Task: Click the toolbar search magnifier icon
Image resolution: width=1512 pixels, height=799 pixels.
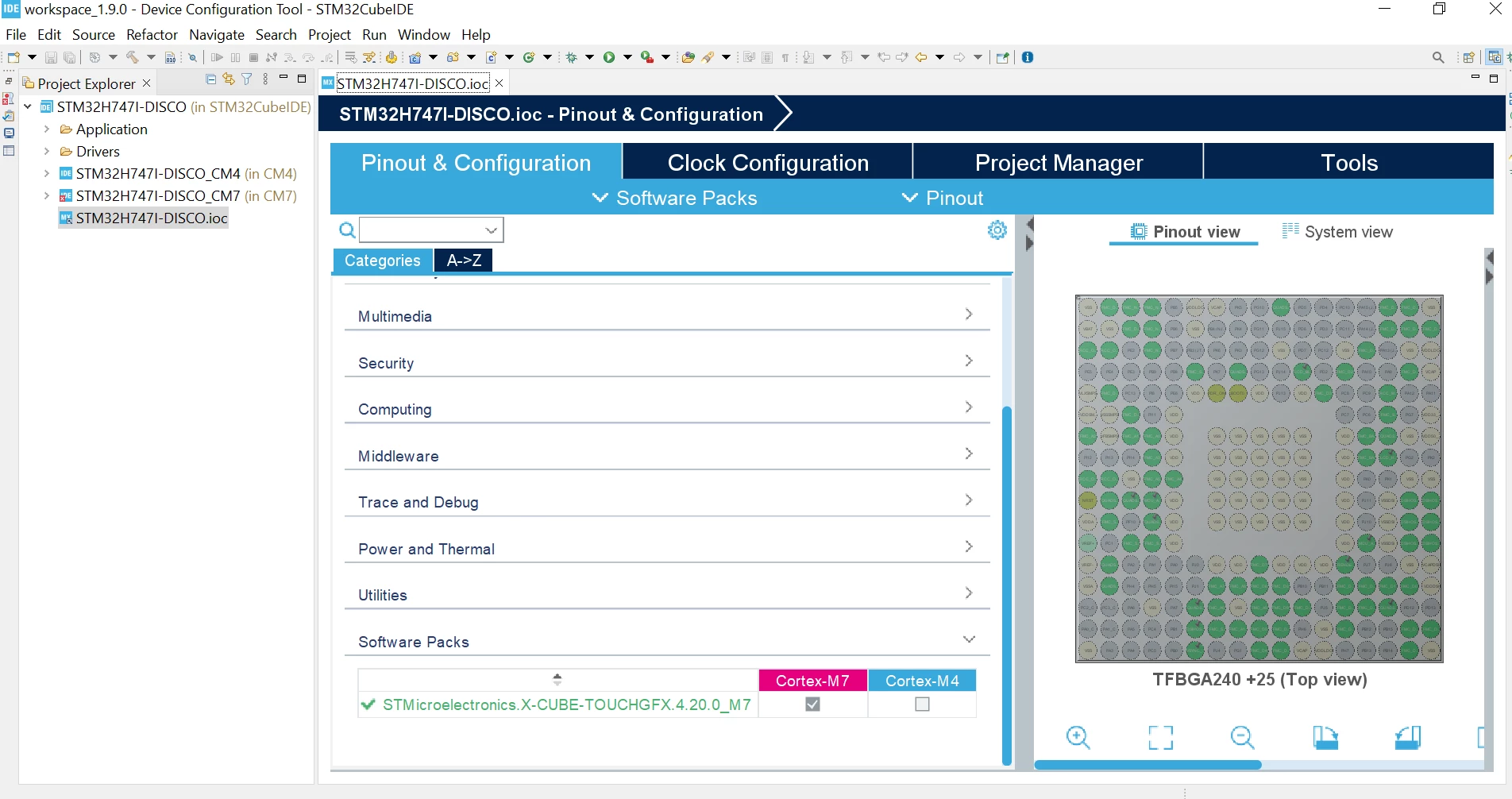Action: [1438, 57]
